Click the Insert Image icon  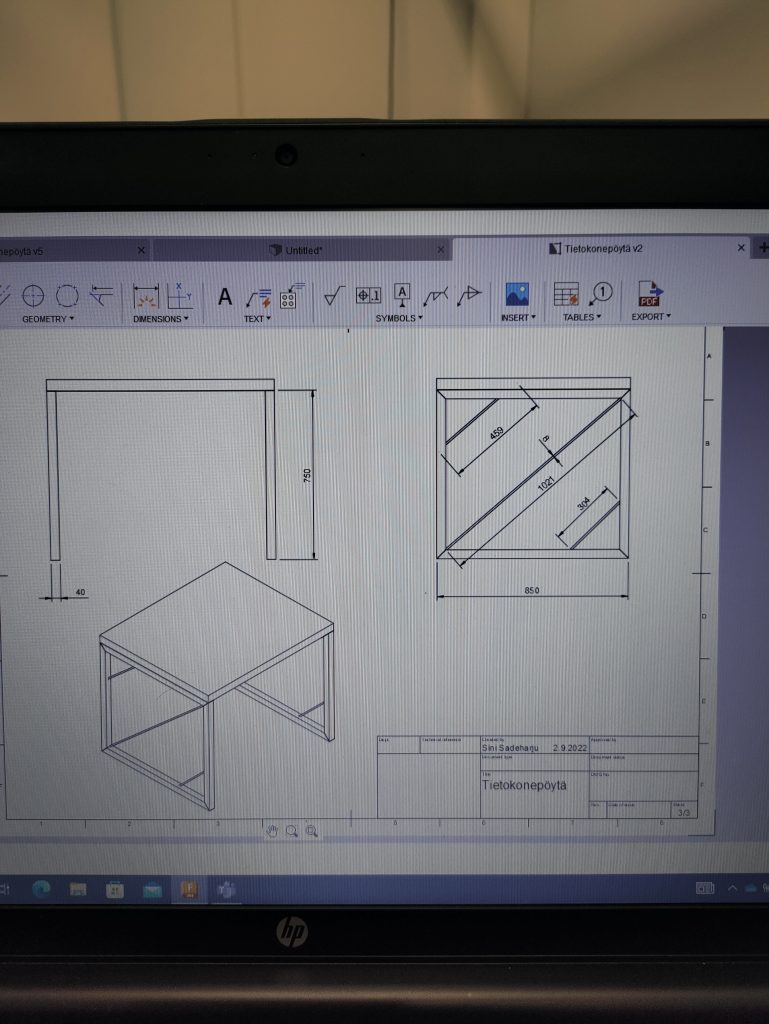pyautogui.click(x=516, y=295)
